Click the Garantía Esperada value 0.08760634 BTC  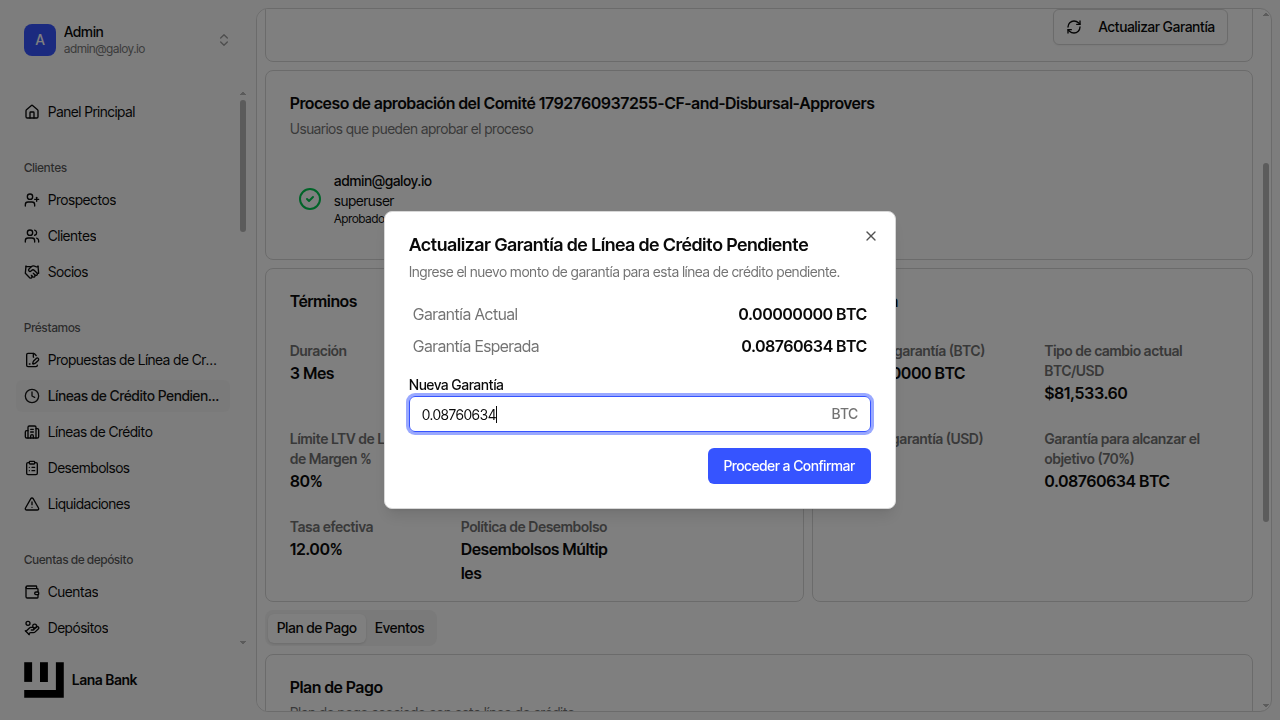coord(804,347)
